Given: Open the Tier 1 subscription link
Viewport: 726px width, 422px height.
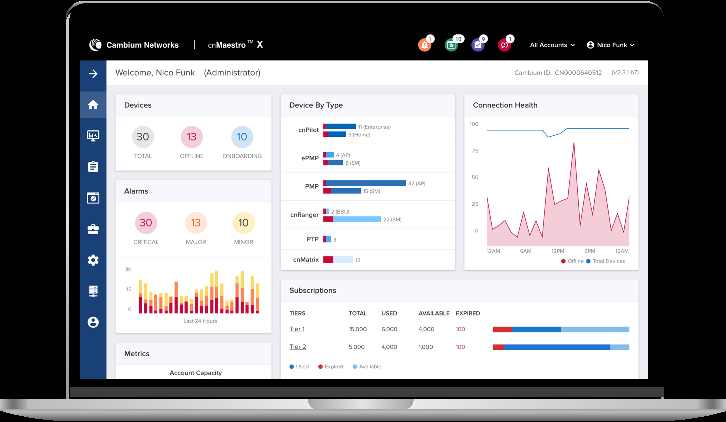Looking at the screenshot, I should (x=296, y=328).
